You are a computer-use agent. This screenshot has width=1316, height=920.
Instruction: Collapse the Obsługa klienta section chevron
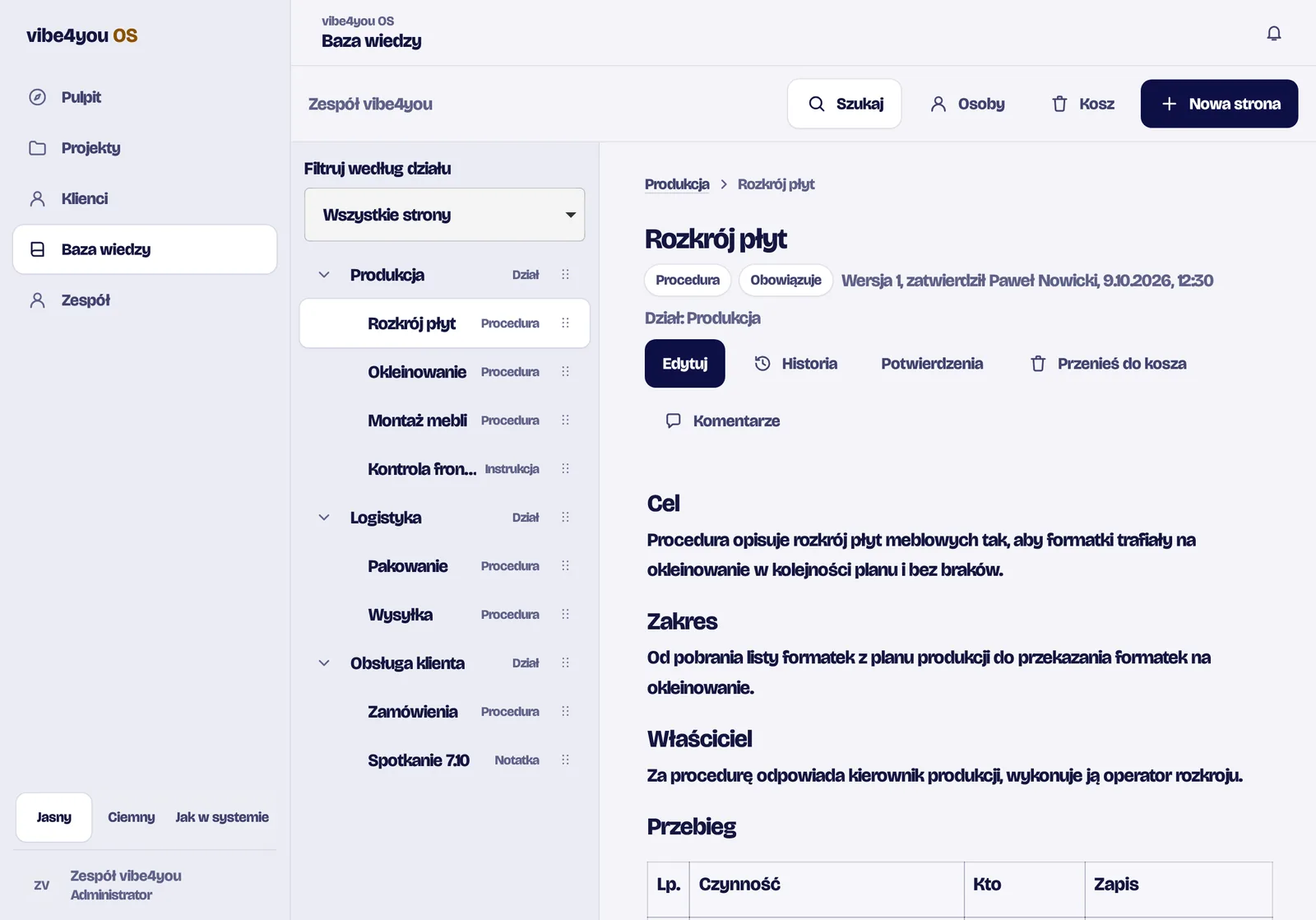(x=324, y=663)
